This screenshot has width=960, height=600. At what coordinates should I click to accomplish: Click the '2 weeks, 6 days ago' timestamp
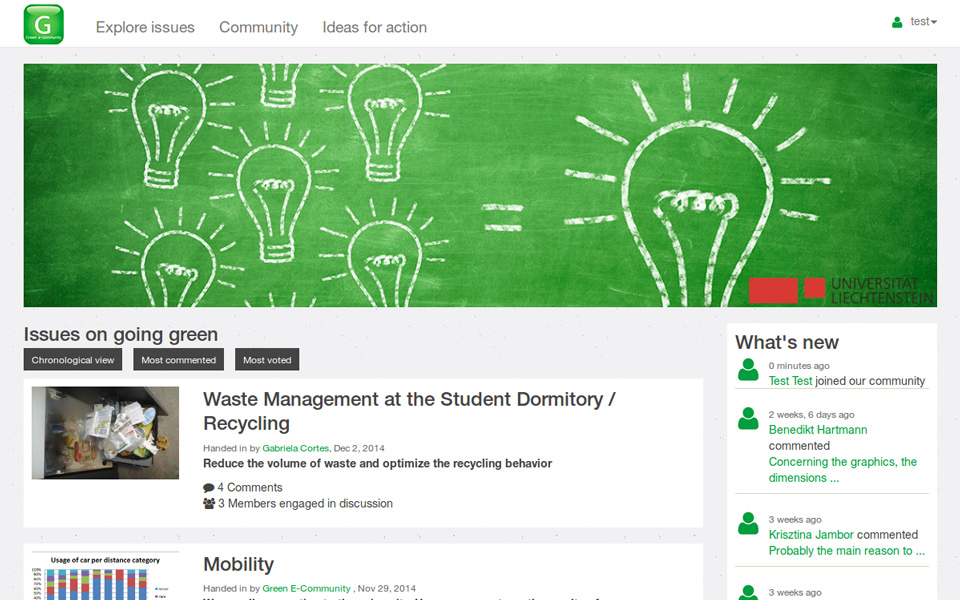click(811, 414)
